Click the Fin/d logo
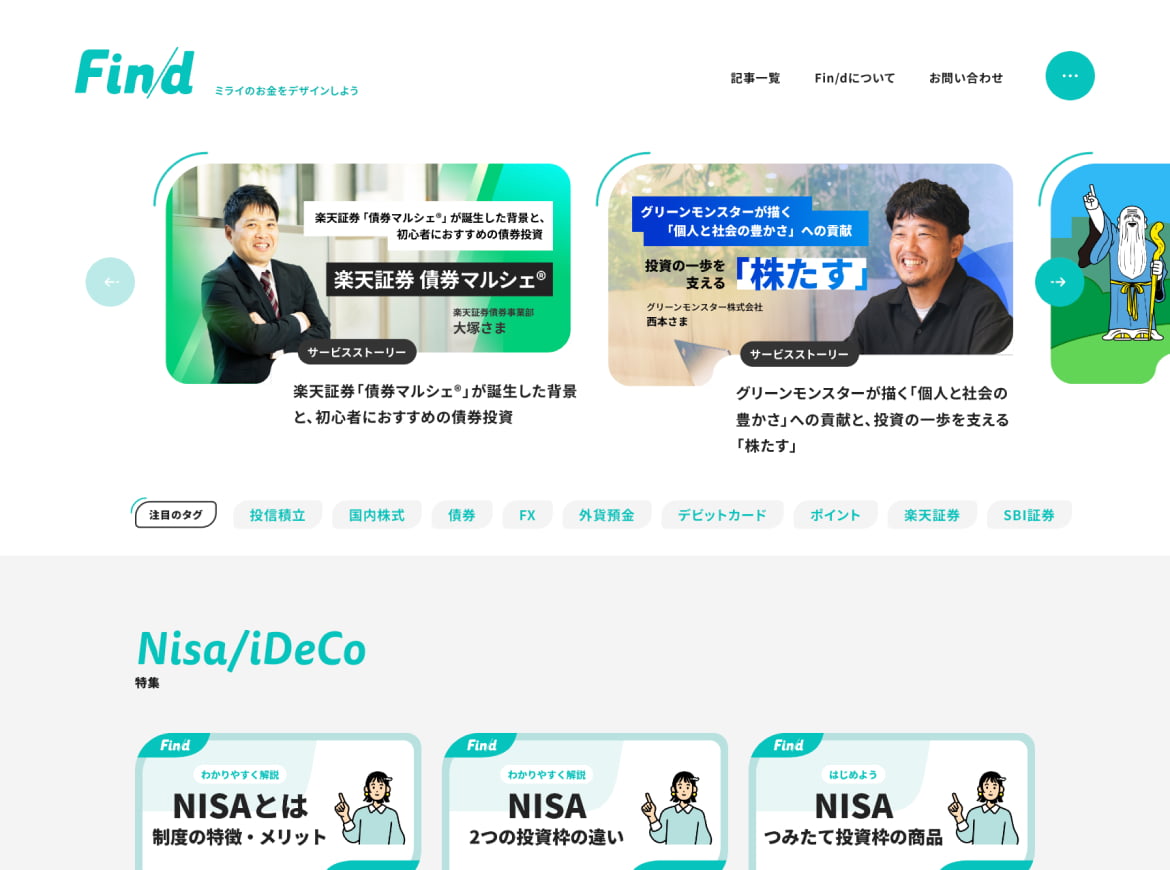This screenshot has height=870, width=1170. click(135, 73)
